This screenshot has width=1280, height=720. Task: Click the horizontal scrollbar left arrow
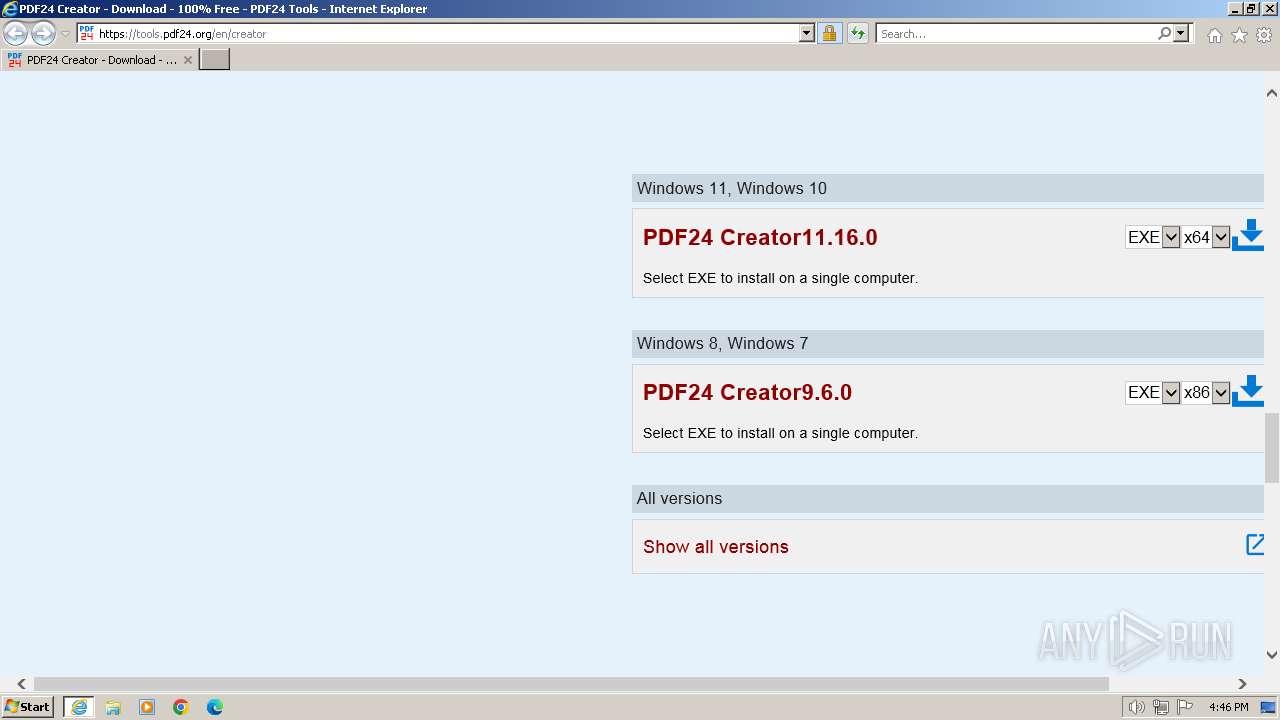pyautogui.click(x=21, y=684)
